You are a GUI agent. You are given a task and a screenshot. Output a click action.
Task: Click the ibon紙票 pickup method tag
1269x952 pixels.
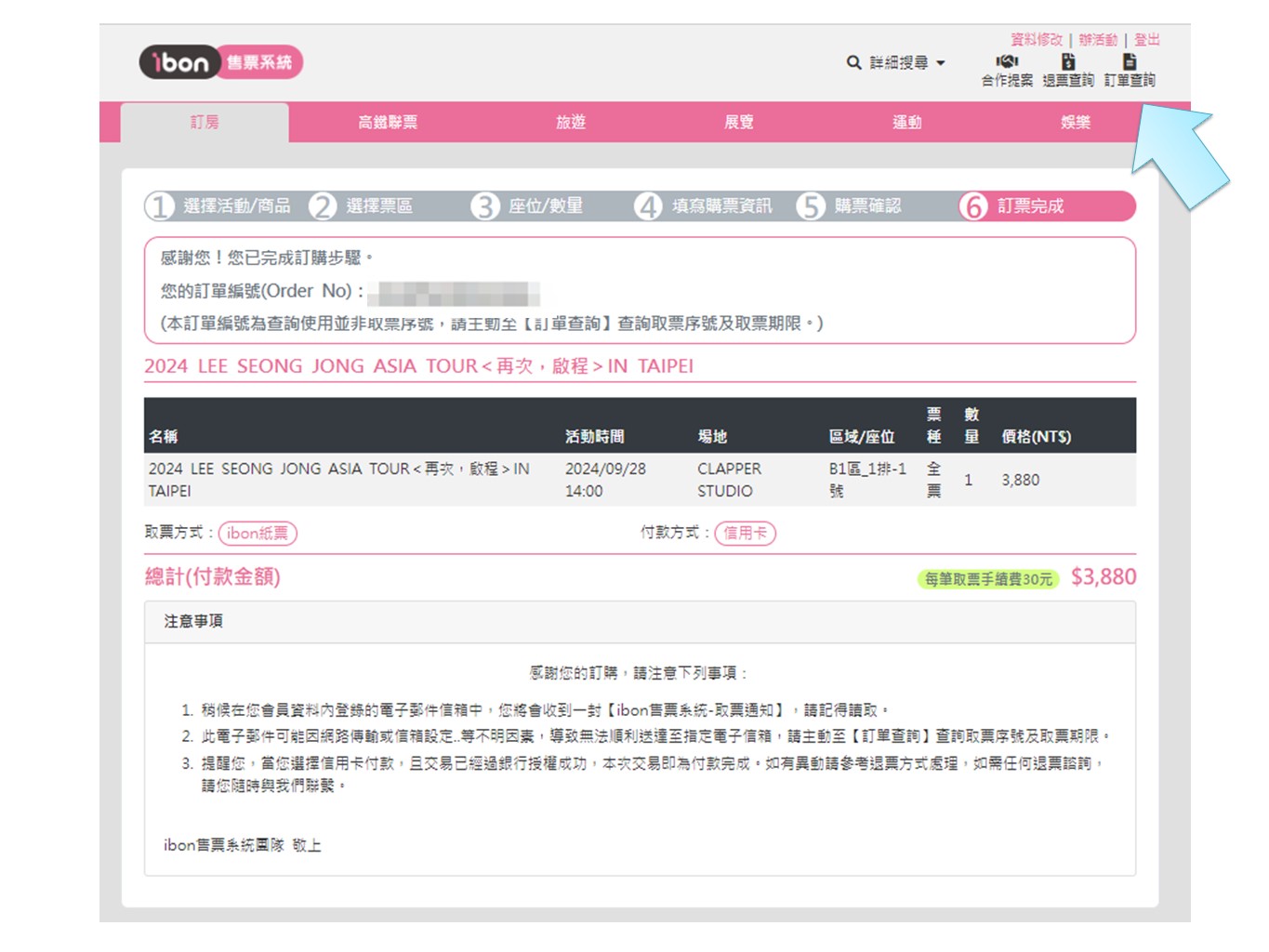pyautogui.click(x=258, y=533)
